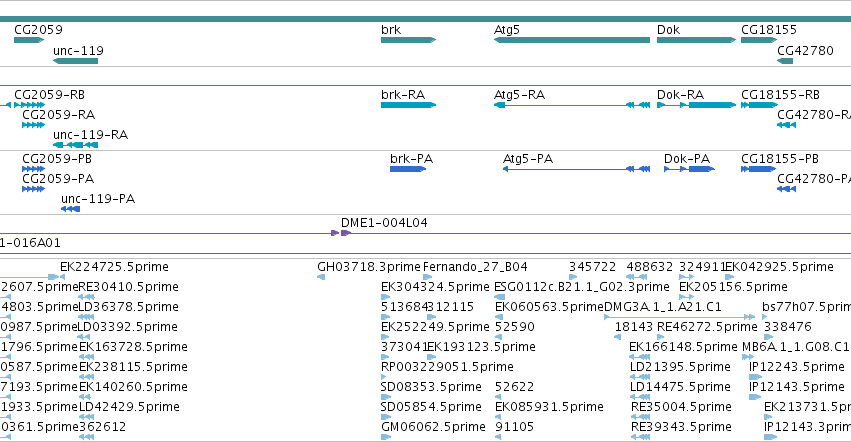The height and width of the screenshot is (442, 851).
Task: Select the LD14475.5prime EST label
Action: 680,387
